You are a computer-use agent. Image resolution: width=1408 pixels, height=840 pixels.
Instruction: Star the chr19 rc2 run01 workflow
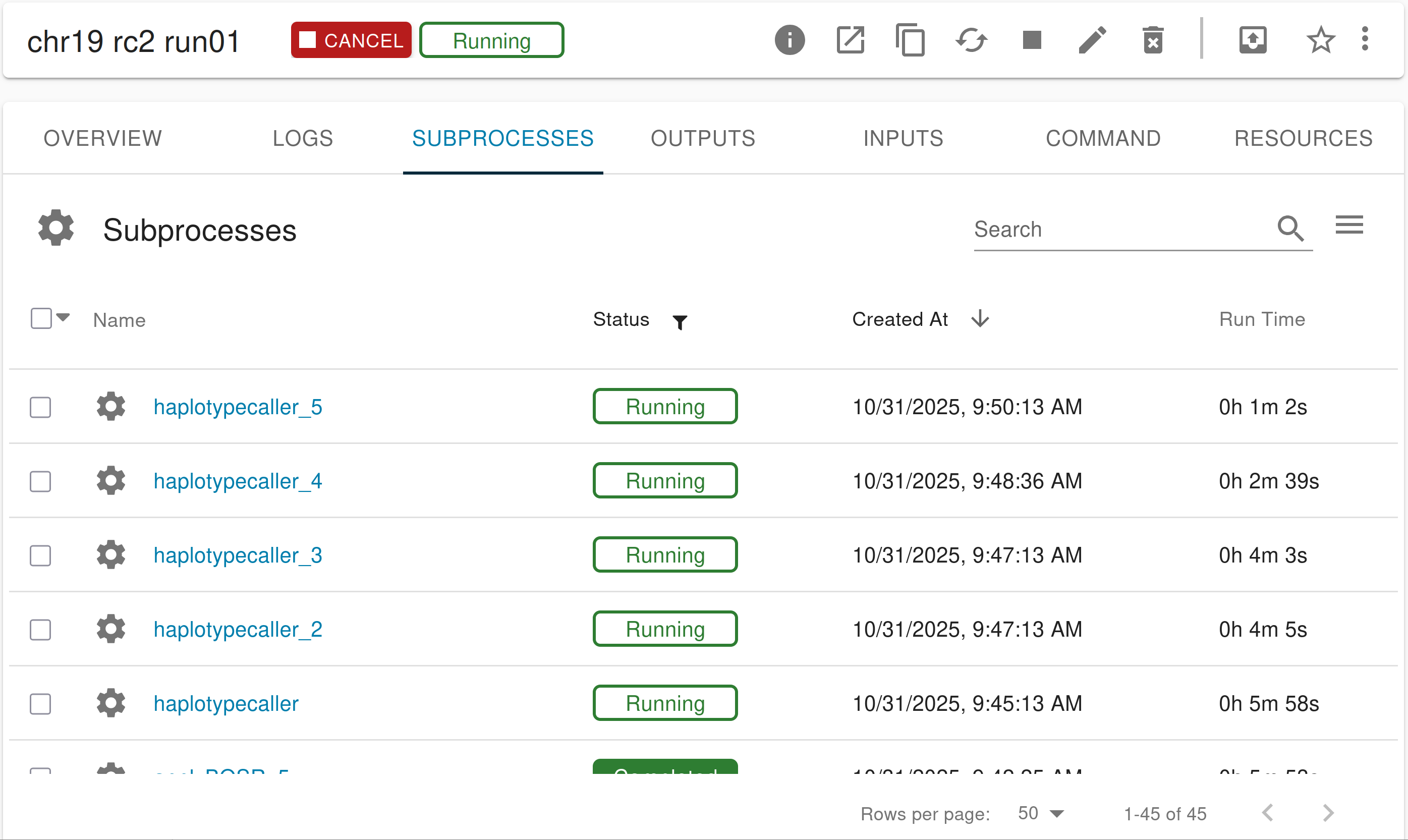click(x=1320, y=40)
